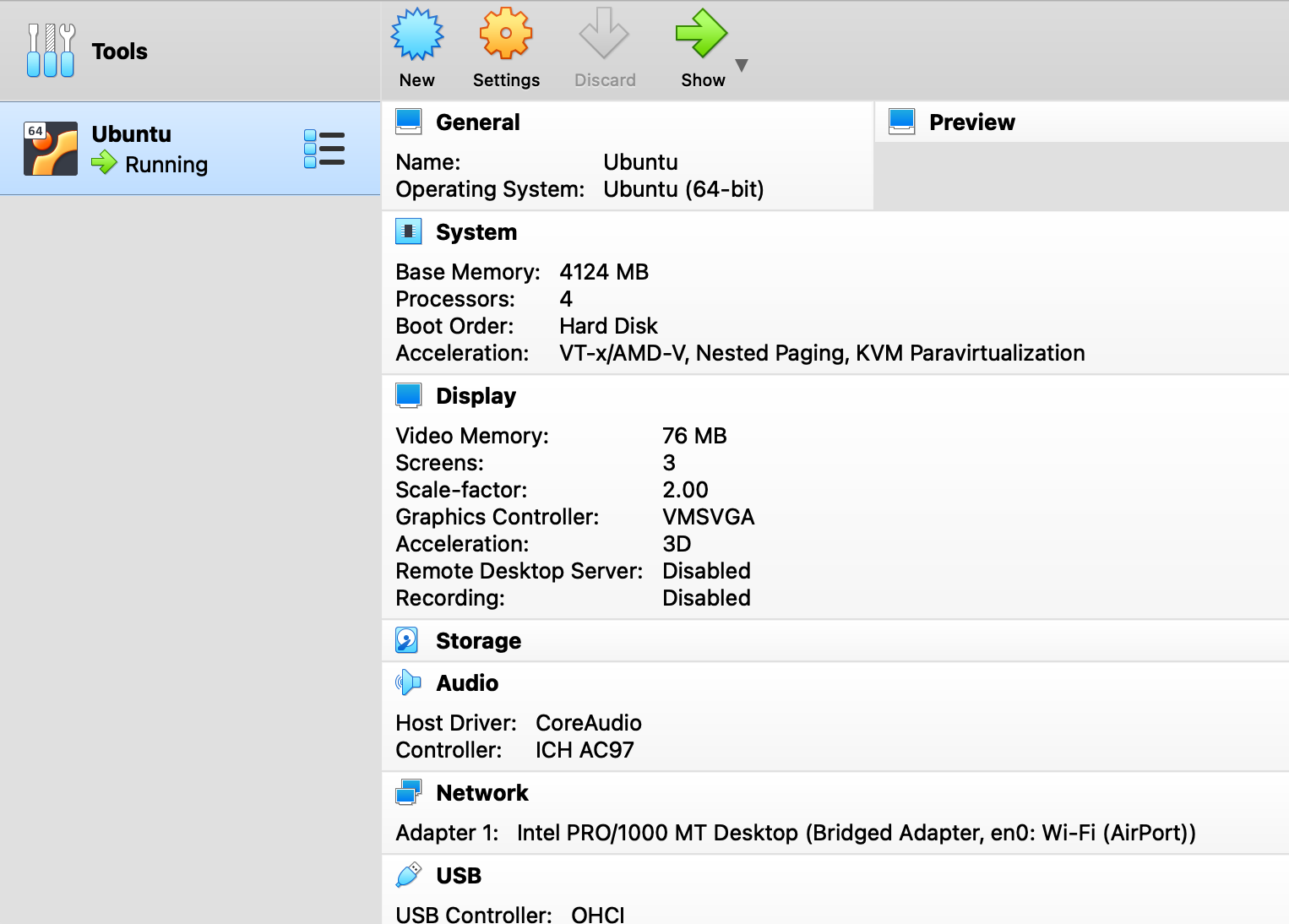Click the Ubuntu (64-bit) operating system value

[x=684, y=189]
